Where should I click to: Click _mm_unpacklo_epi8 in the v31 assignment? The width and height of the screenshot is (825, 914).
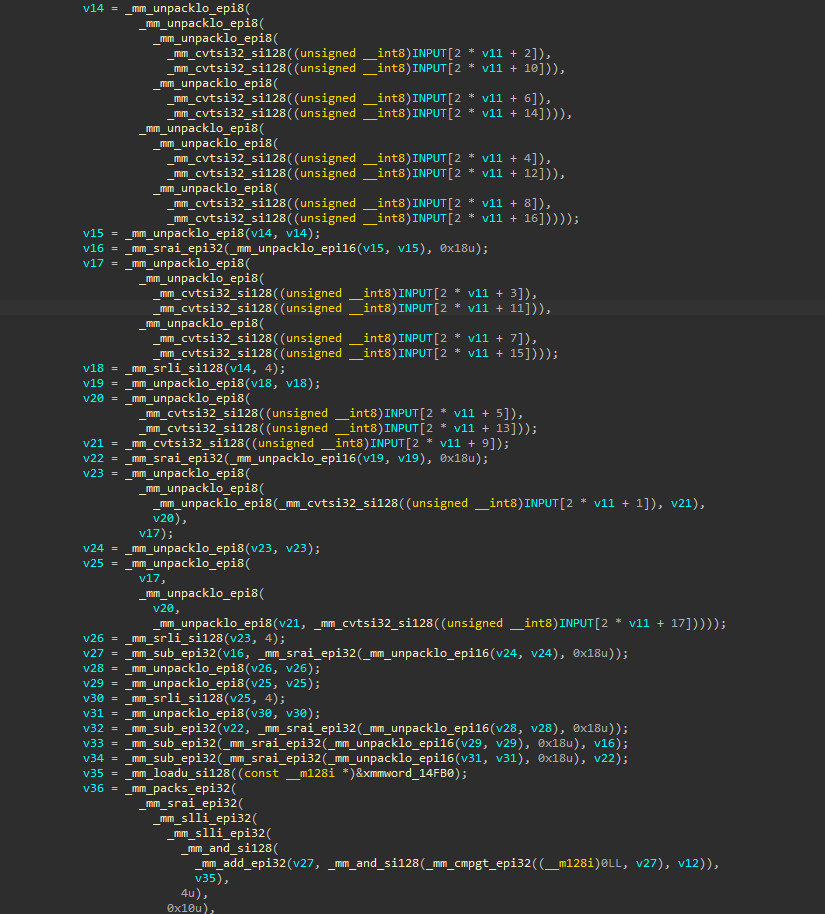185,713
